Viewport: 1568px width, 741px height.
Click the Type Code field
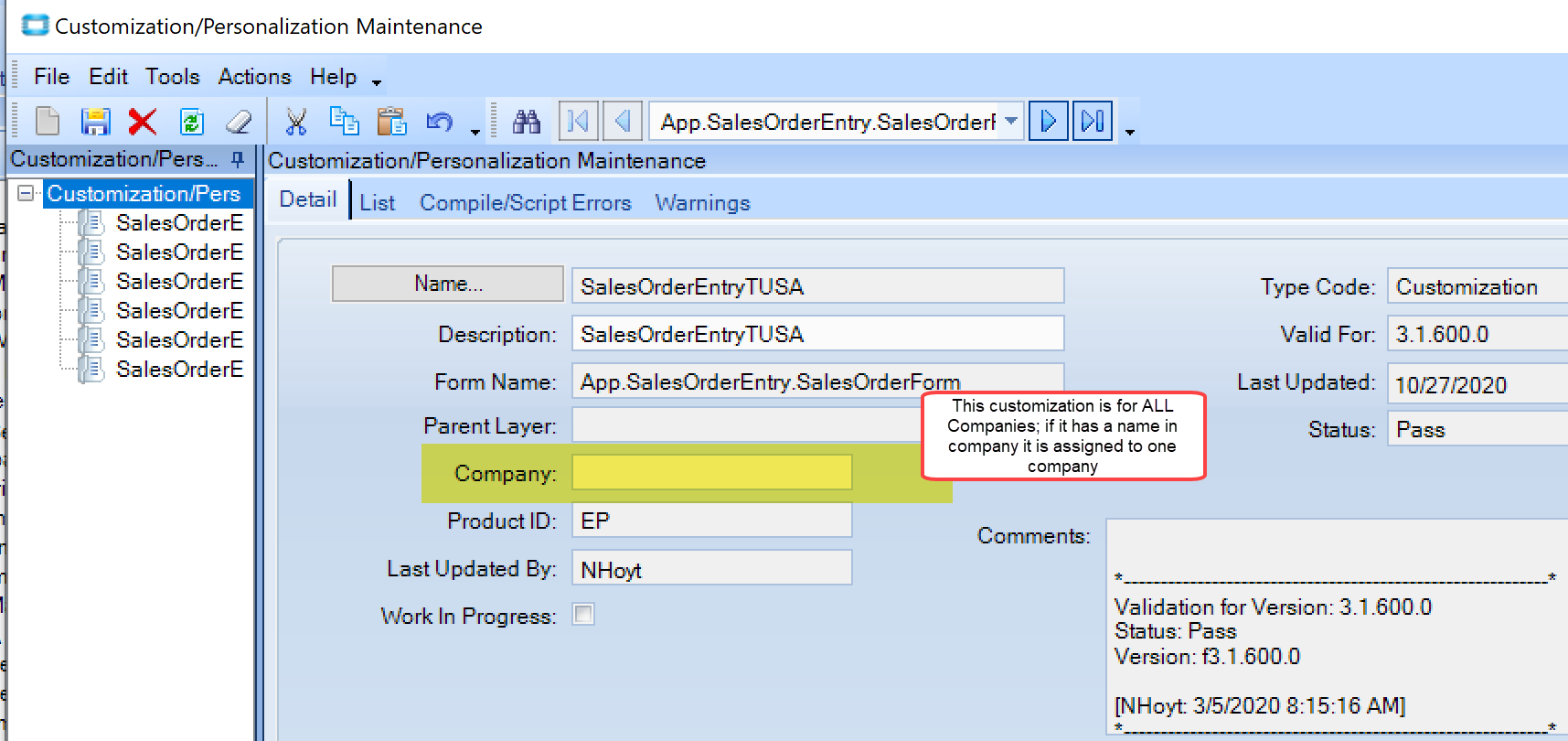(1477, 285)
